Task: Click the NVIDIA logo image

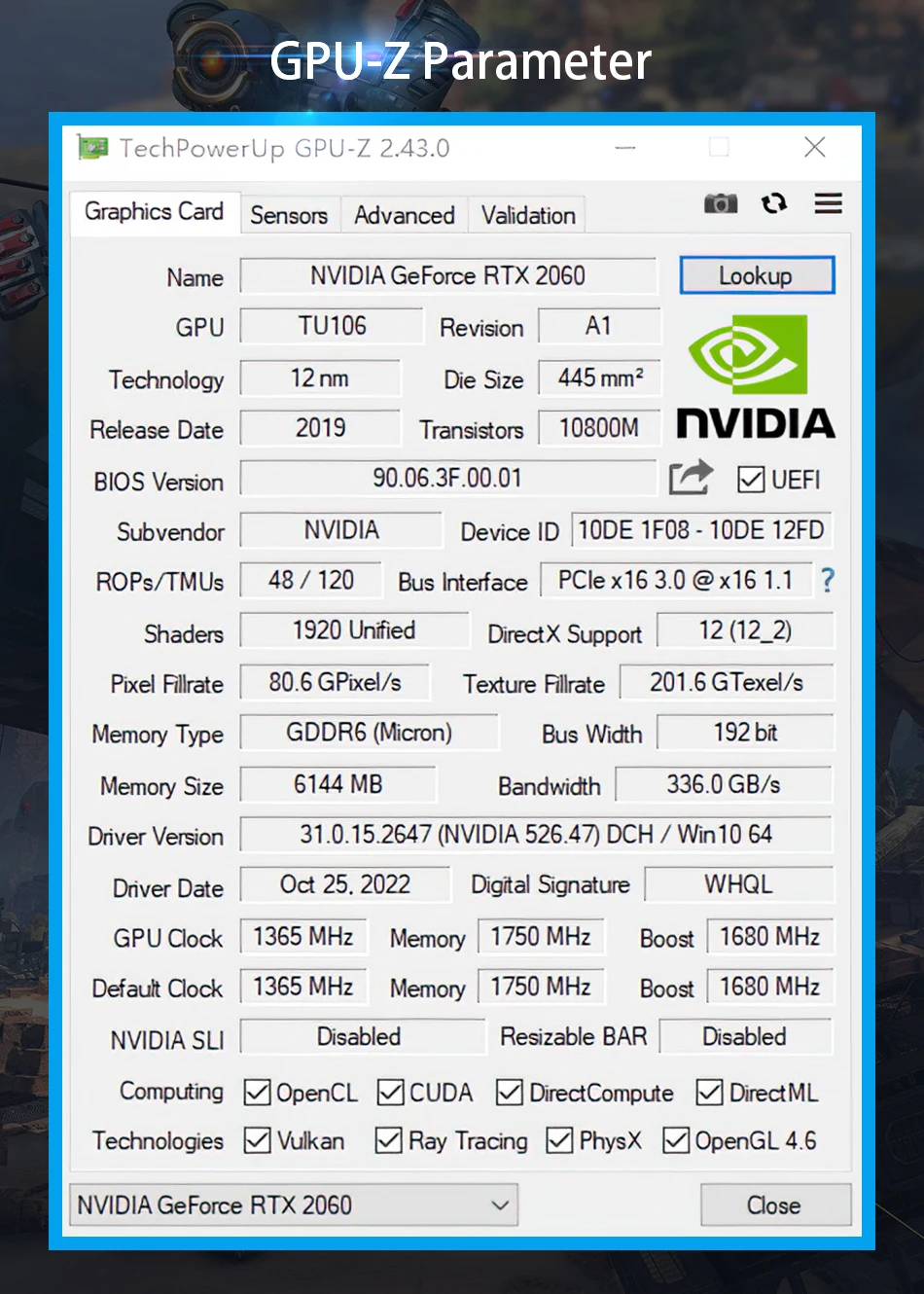Action: click(756, 377)
